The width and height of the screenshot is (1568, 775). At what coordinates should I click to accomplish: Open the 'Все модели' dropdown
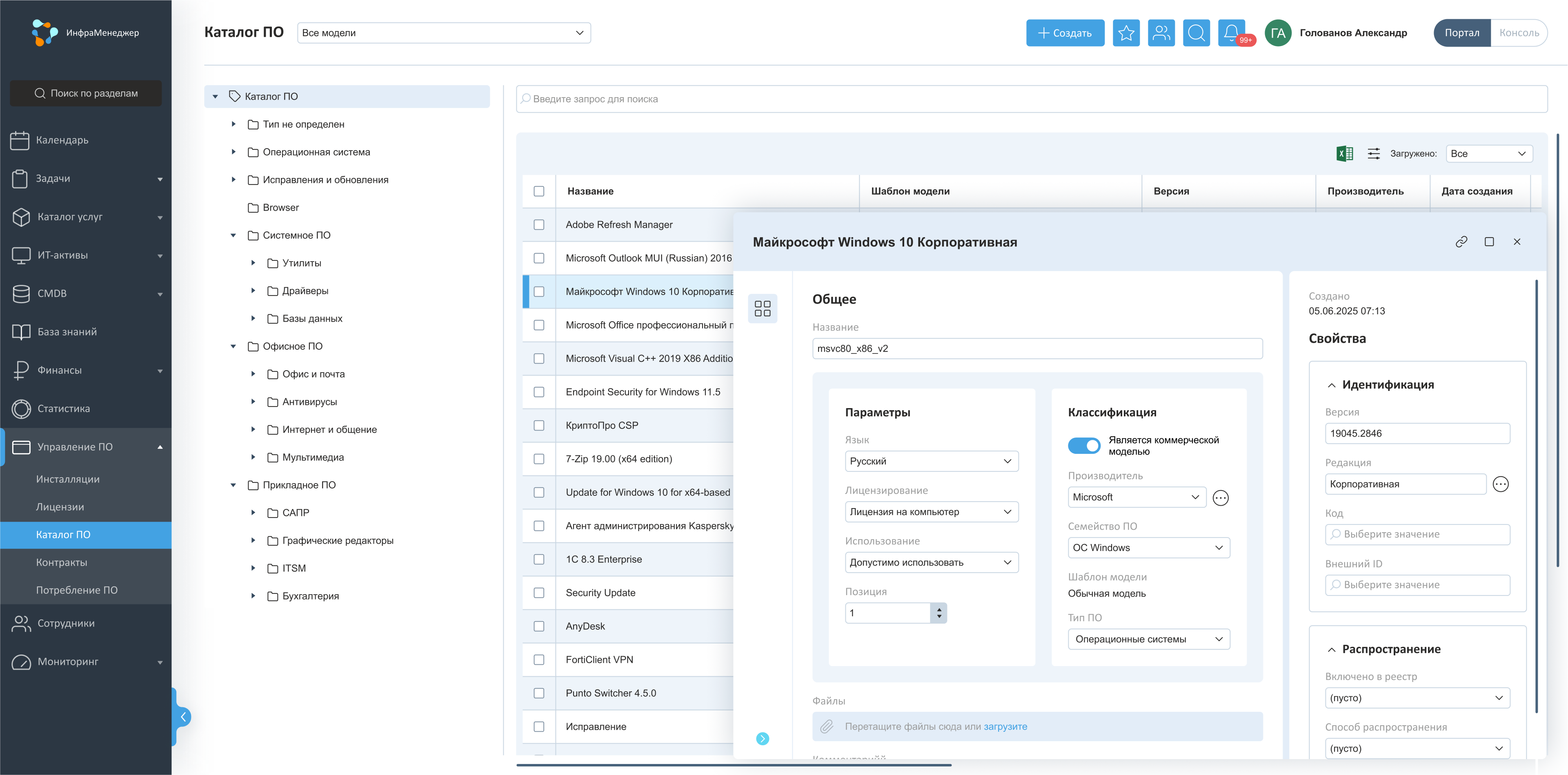444,33
